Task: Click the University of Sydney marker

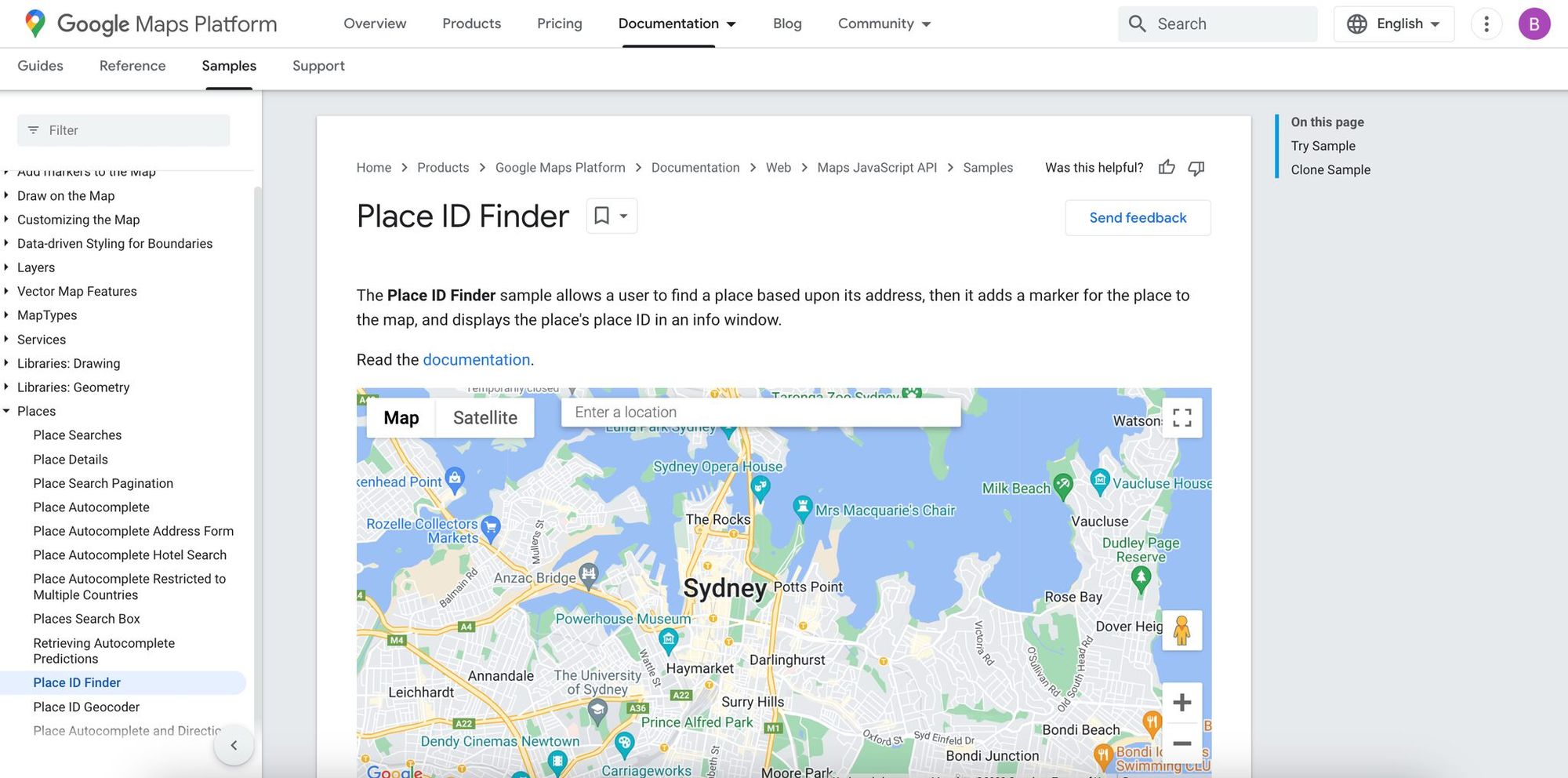Action: pyautogui.click(x=597, y=711)
